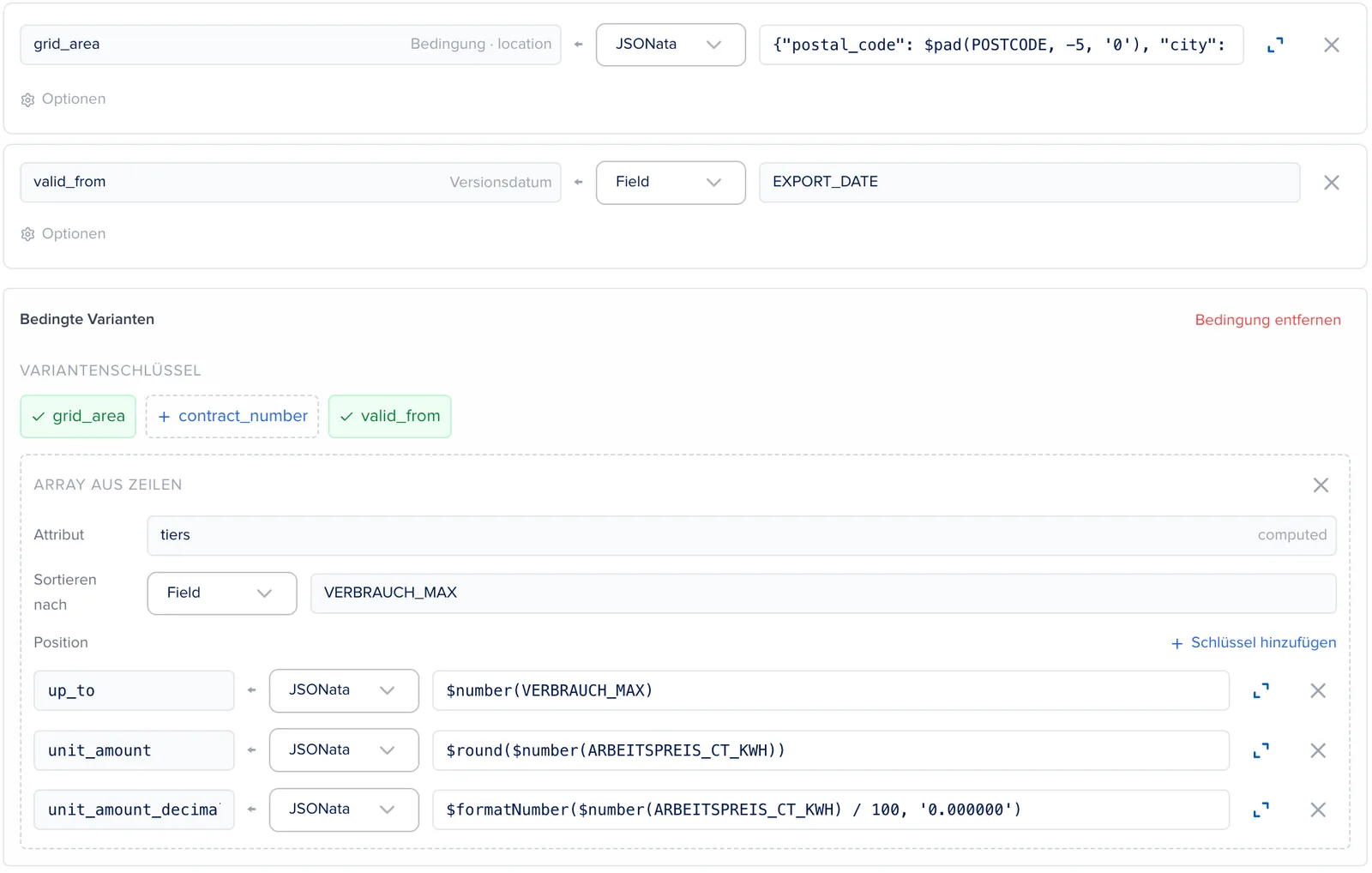Screen dimensions: 1372x873
Task: Click Bedingung entfernen link
Action: pos(1267,320)
